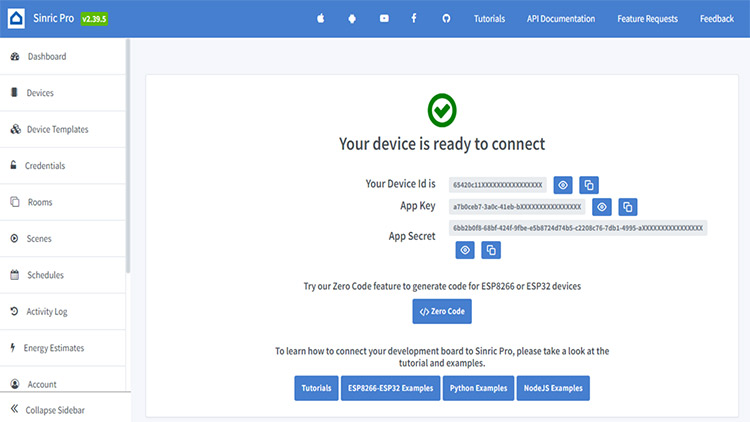This screenshot has height=422, width=750.
Task: Click the Device Templates cubes icon
Action: point(15,129)
